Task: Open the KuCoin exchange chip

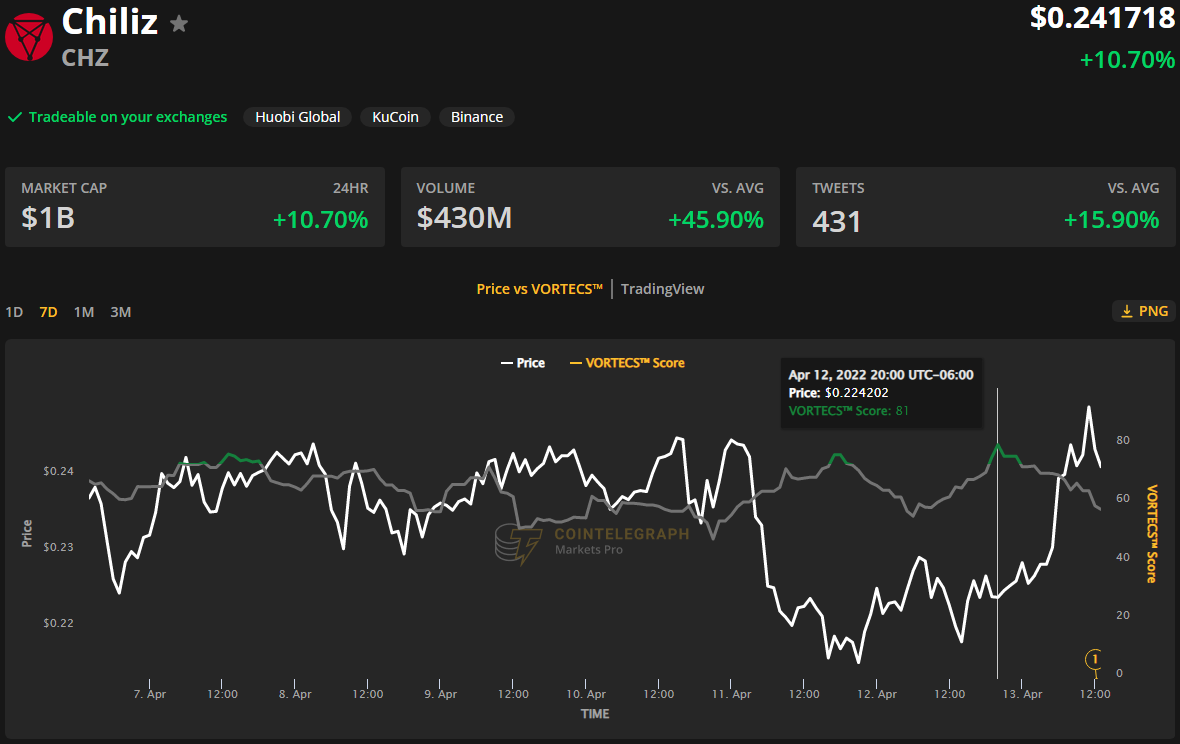Action: 395,117
